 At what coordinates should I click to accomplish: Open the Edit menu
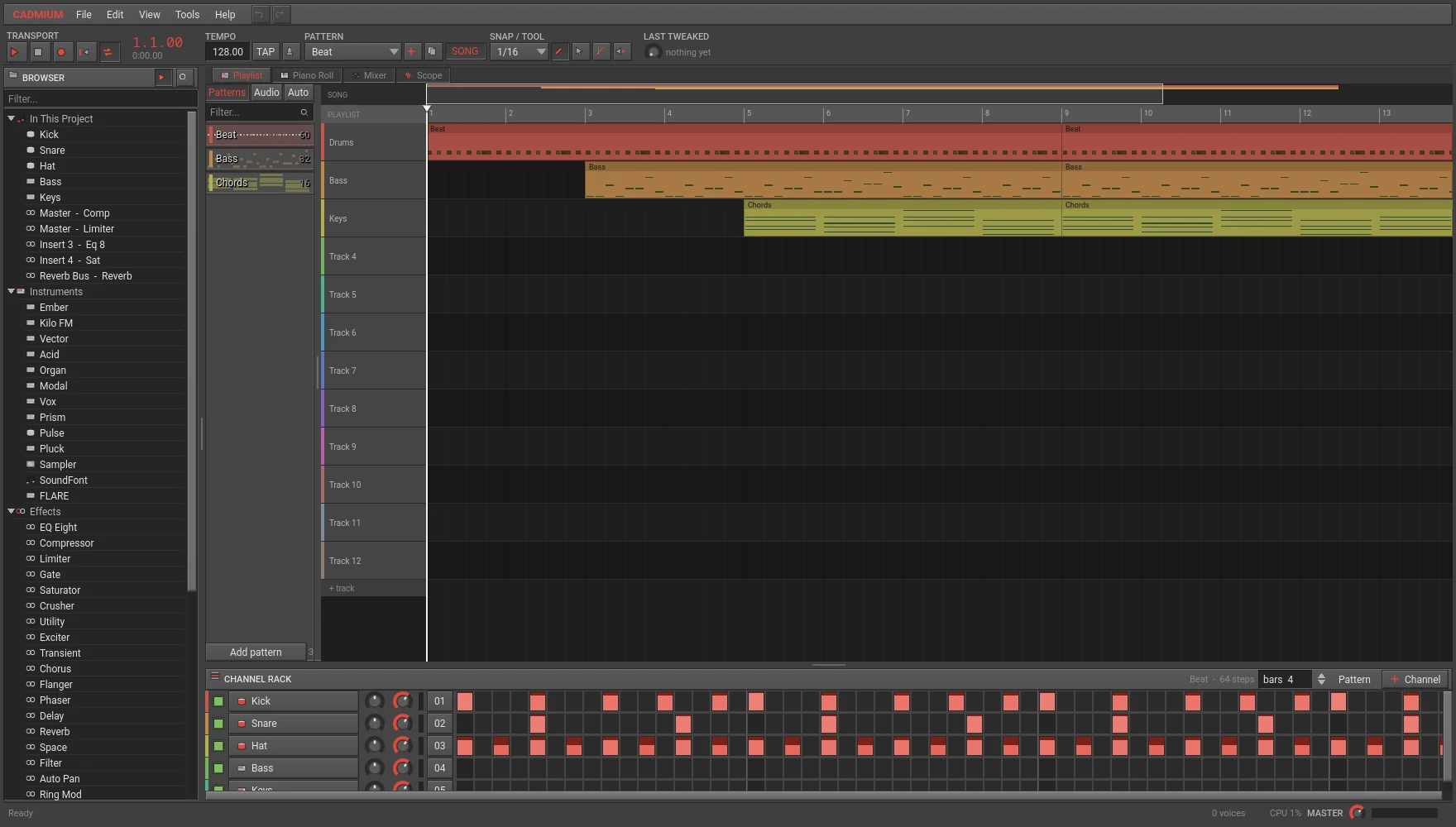pyautogui.click(x=115, y=14)
